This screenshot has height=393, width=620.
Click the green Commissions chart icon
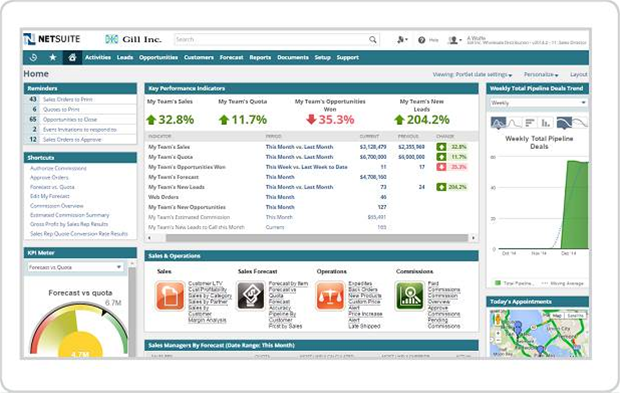click(x=410, y=296)
